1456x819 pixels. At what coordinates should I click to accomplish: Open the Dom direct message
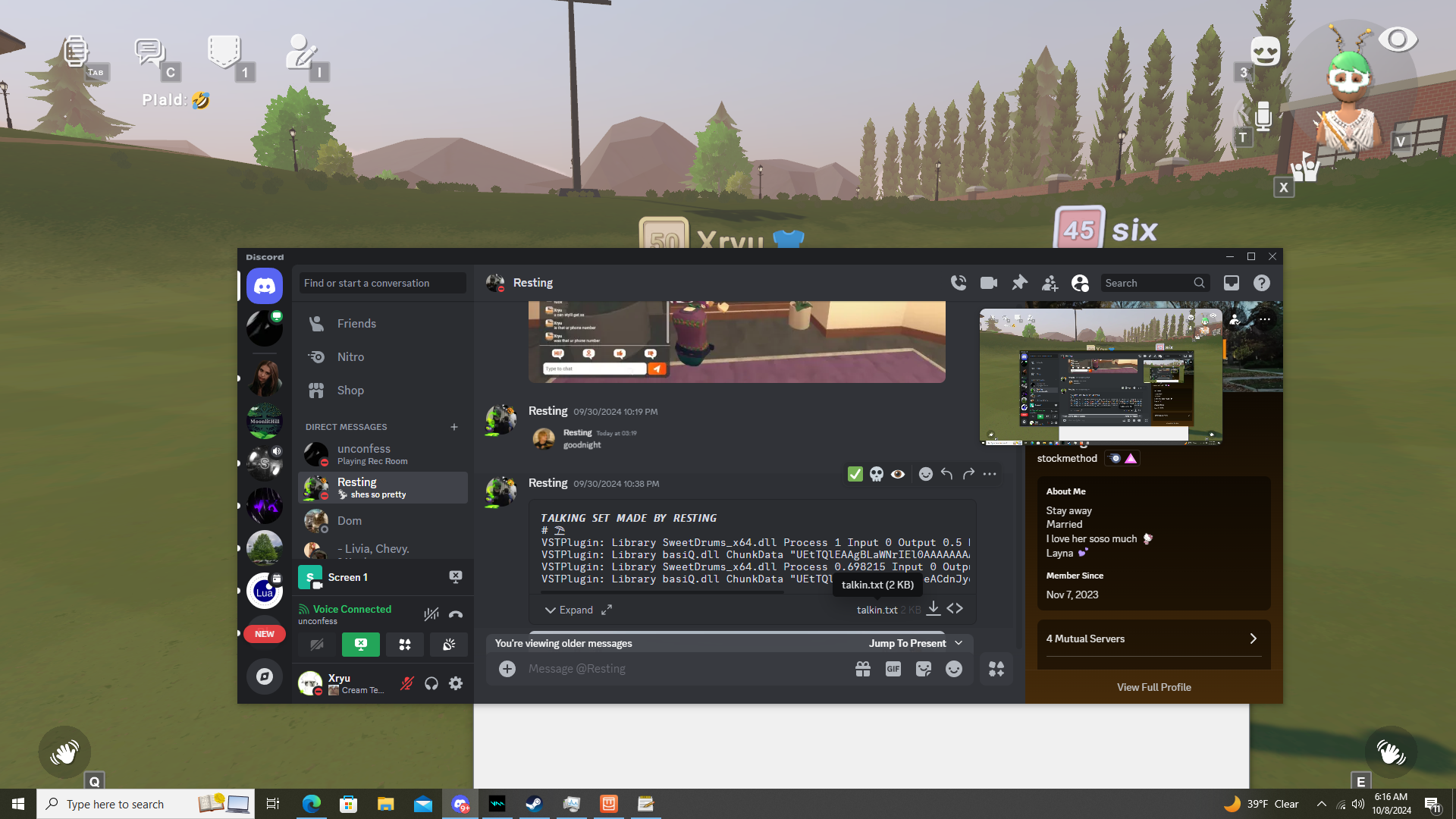[x=350, y=521]
